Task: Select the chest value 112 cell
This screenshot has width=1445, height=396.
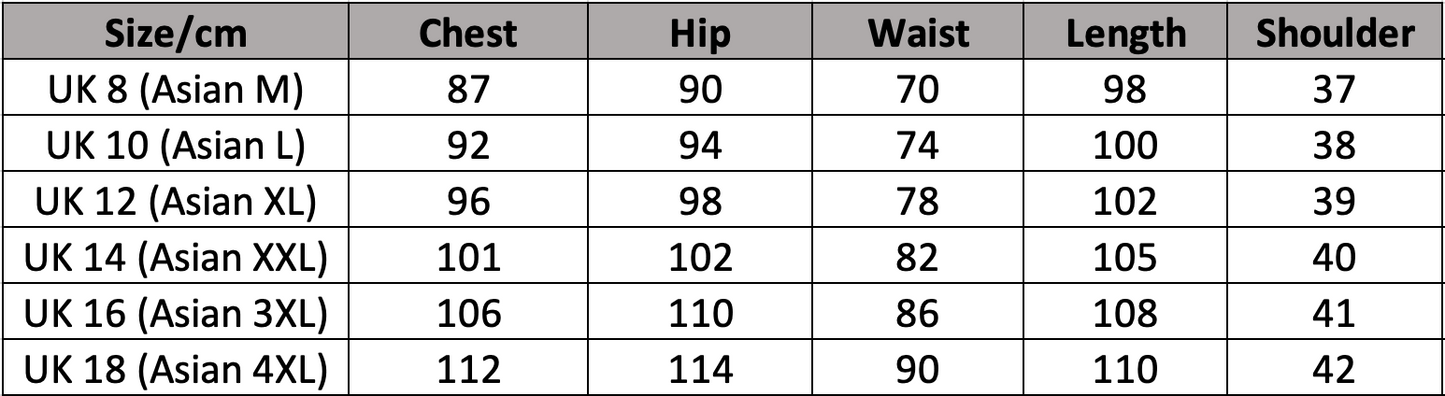Action: tap(468, 369)
